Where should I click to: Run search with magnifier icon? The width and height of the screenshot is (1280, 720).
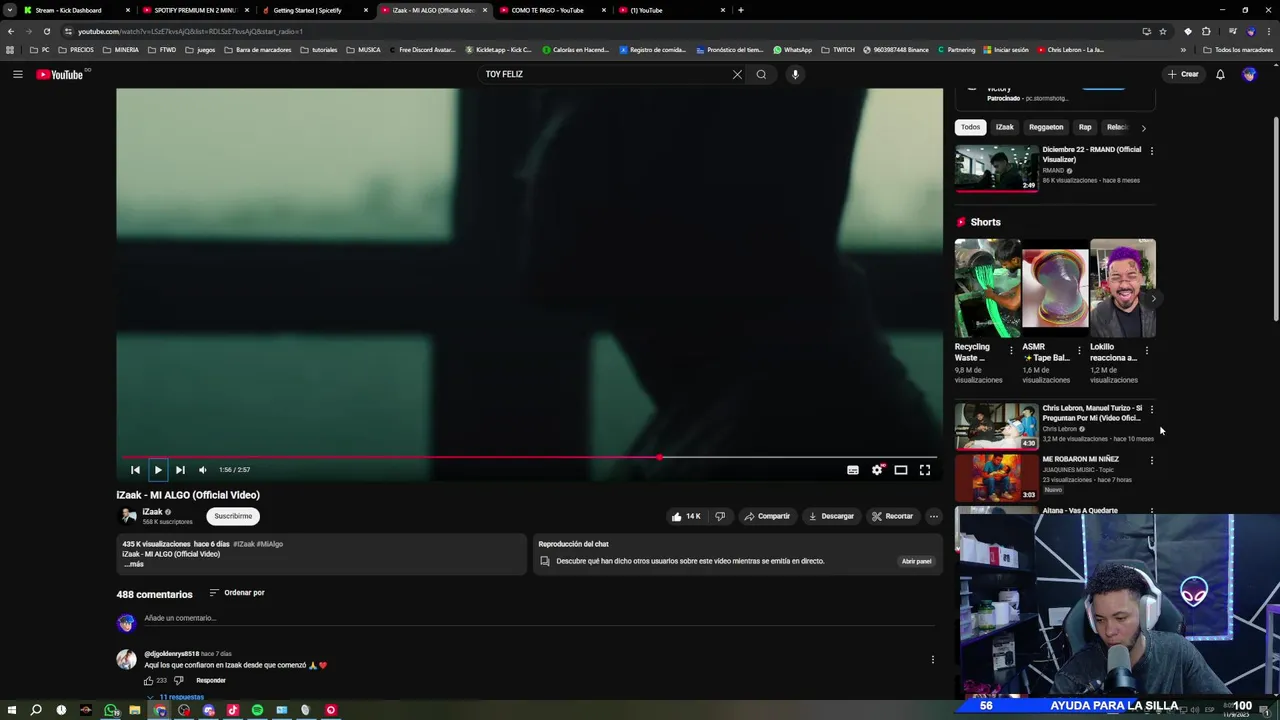[x=761, y=74]
